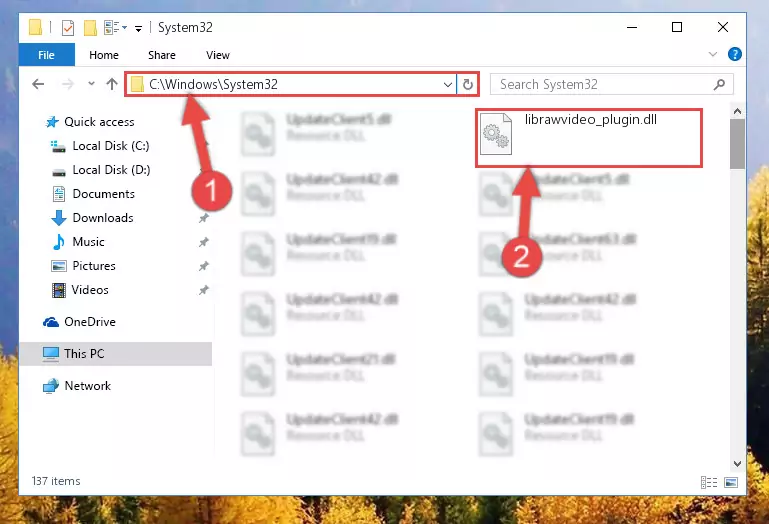This screenshot has width=769, height=524.
Task: Click the search magnifier icon
Action: [x=719, y=84]
